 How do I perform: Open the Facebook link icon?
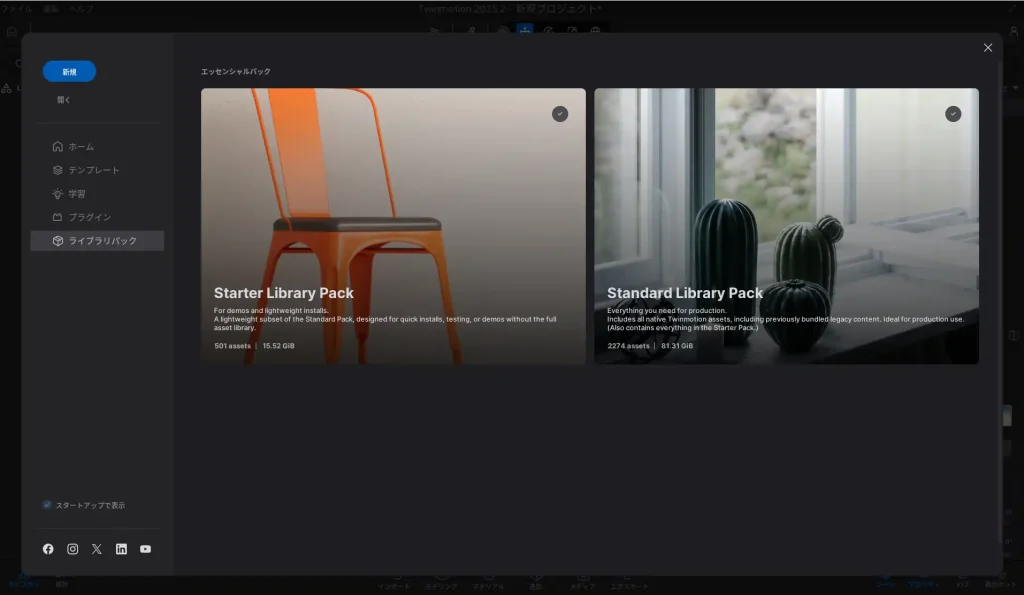pyautogui.click(x=48, y=549)
